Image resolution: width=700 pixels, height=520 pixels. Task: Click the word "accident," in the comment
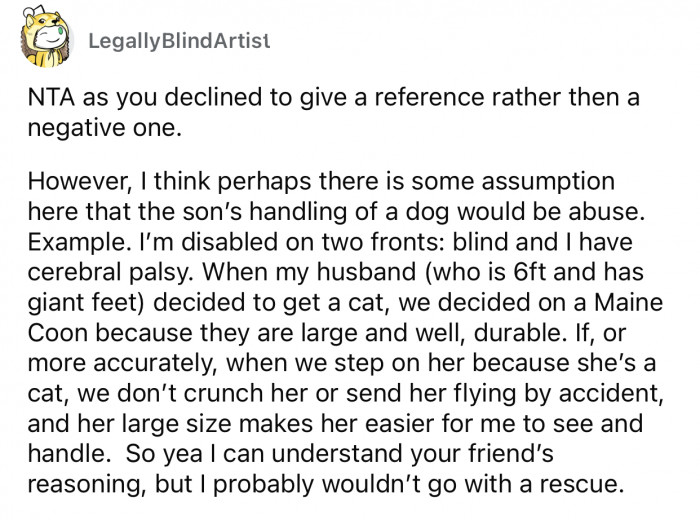point(611,394)
